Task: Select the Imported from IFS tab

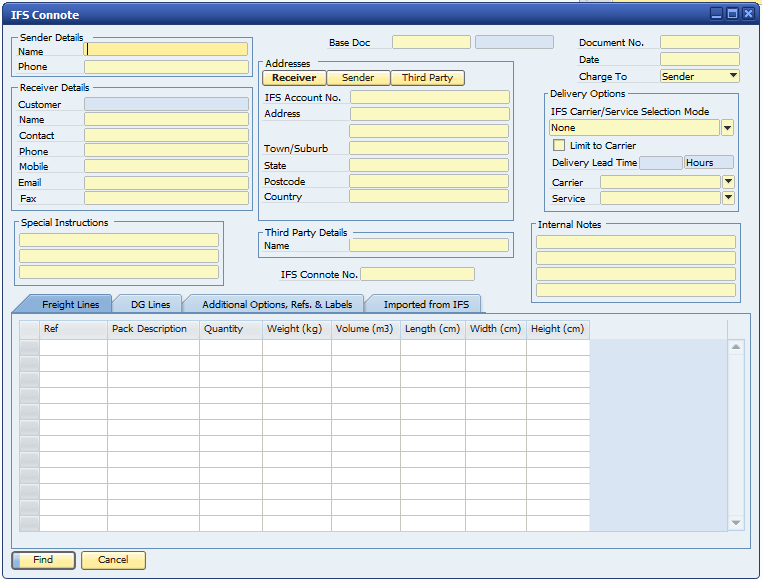Action: (x=425, y=304)
